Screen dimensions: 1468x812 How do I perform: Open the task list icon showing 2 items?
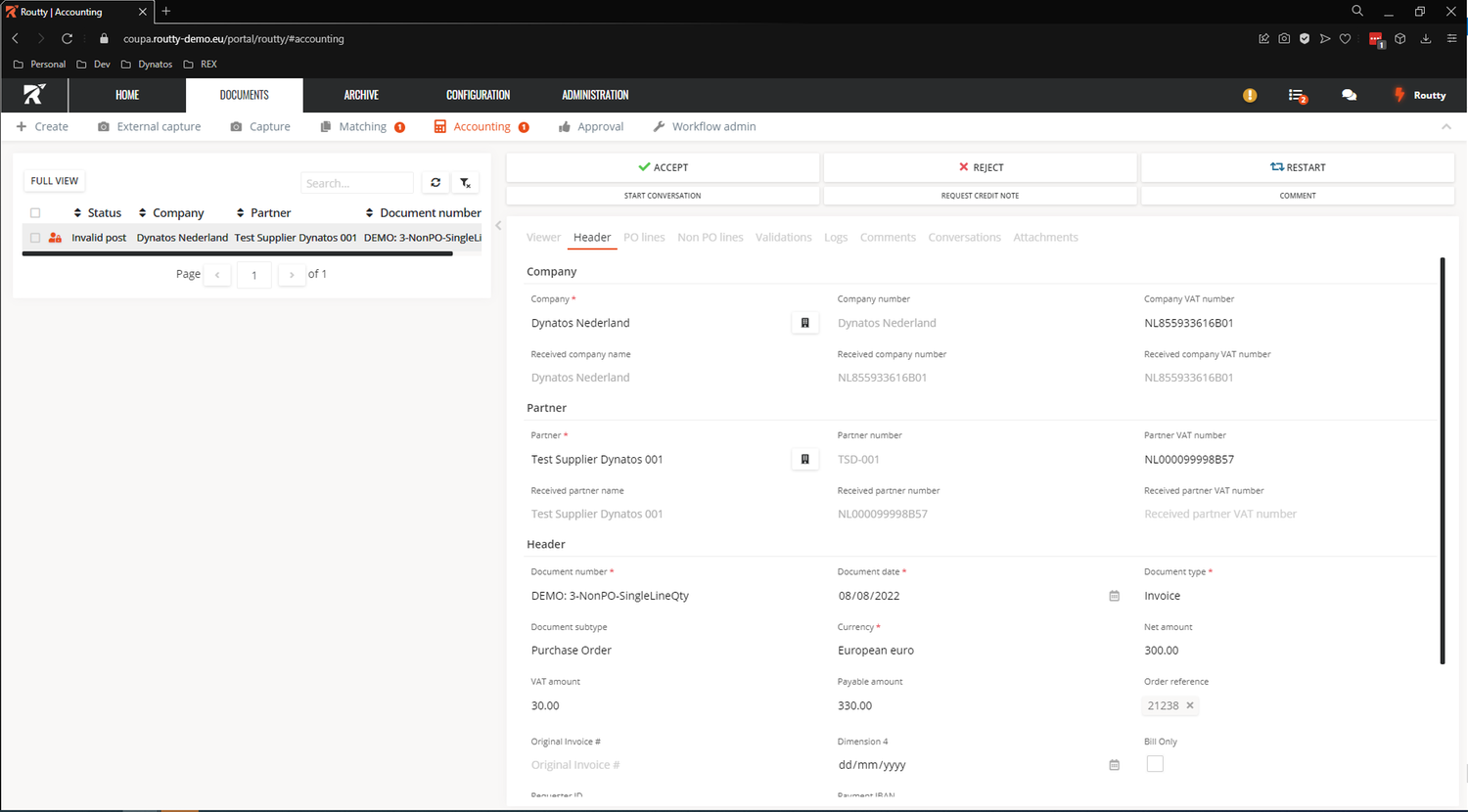1298,95
